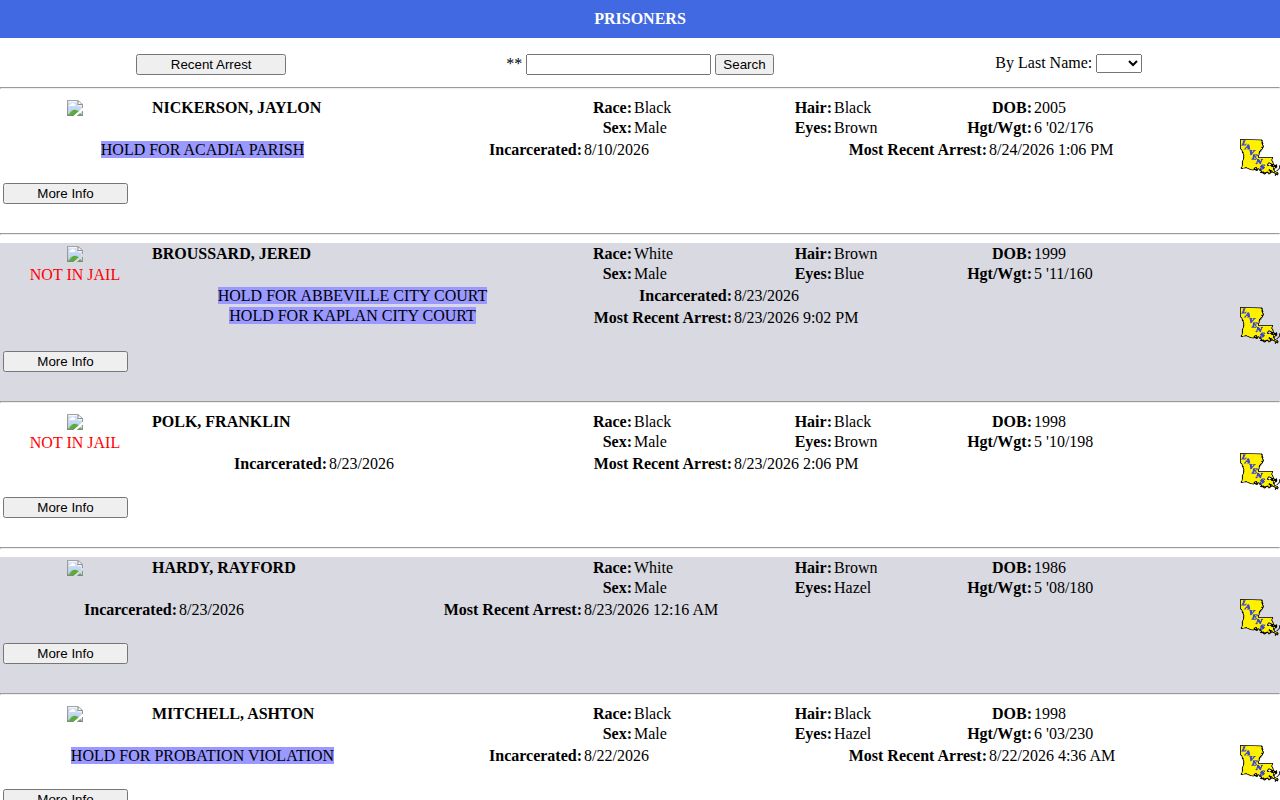Select the name BROUSSARD, JERED

click(x=231, y=254)
